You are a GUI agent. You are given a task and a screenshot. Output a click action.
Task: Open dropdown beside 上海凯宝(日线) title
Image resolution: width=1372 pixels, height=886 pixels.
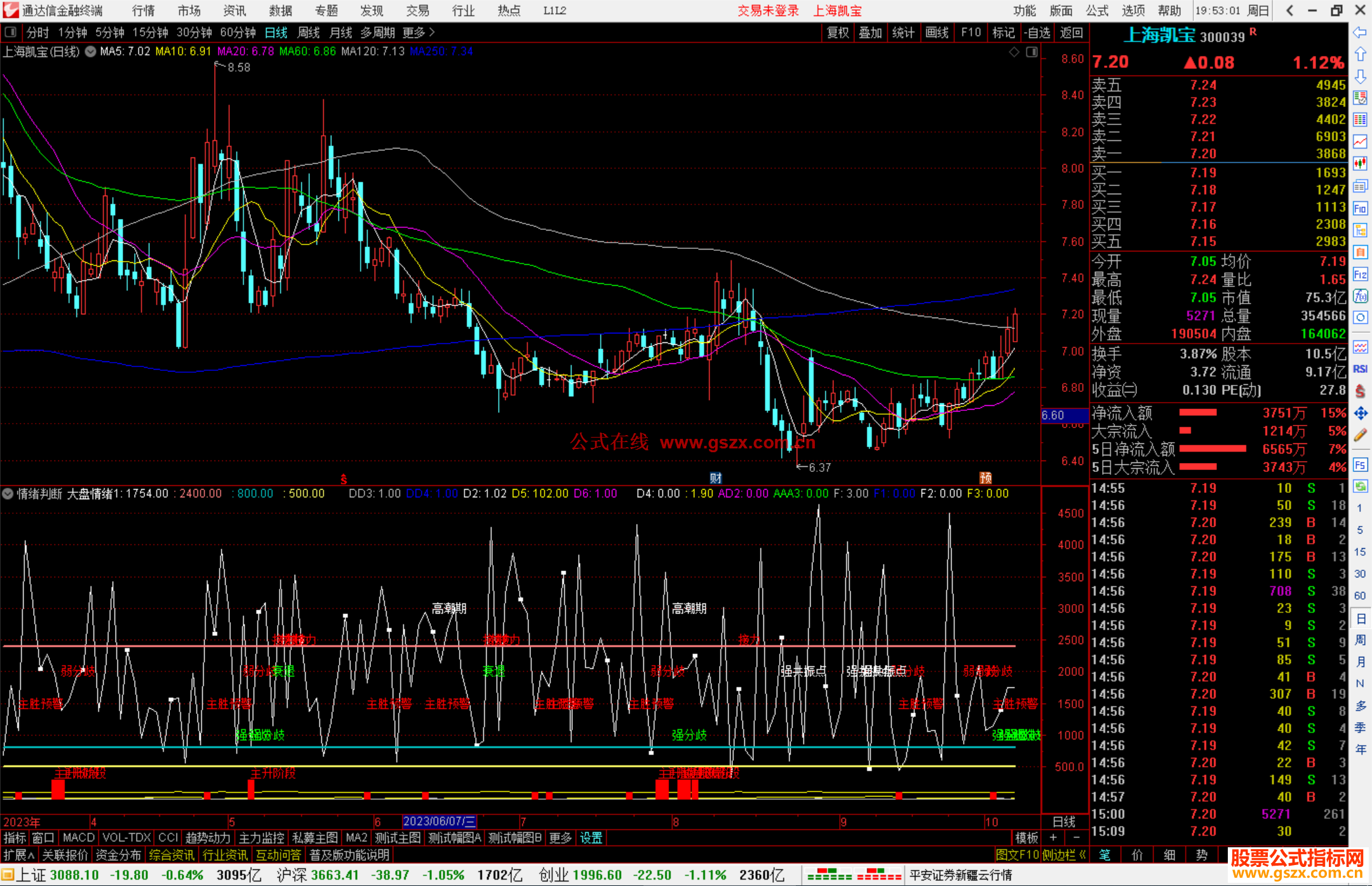pos(91,51)
